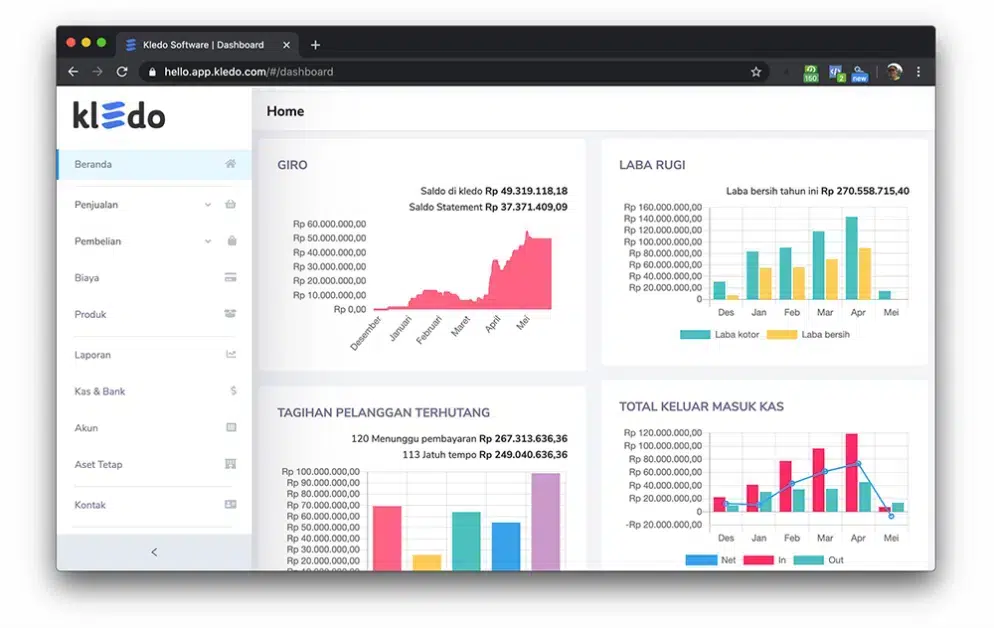
Task: Reload the page using the refresh button
Action: 122,72
